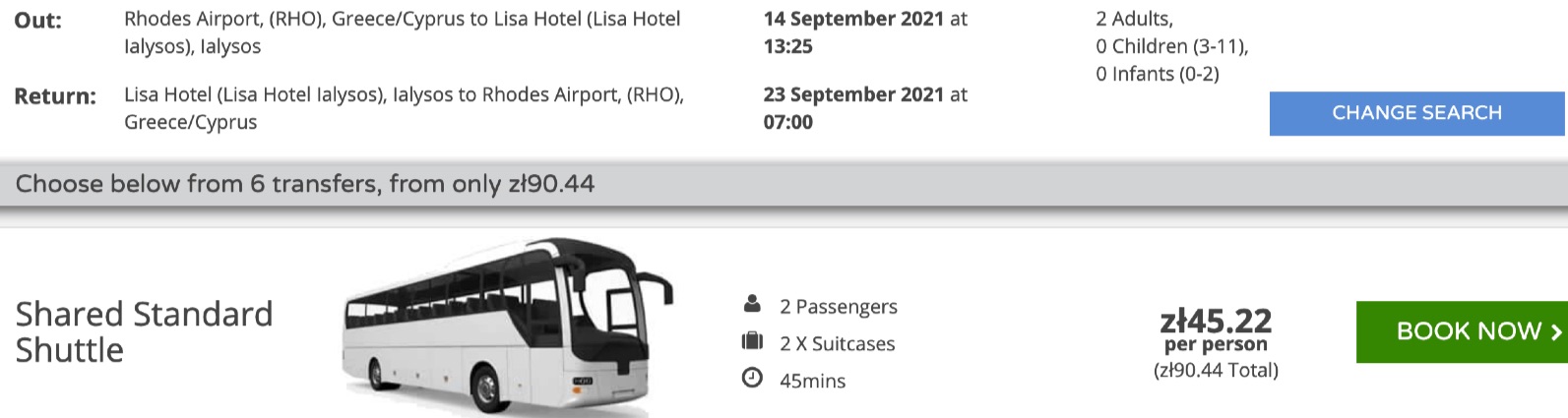1568x418 pixels.
Task: Click the Out journey route description
Action: click(403, 32)
